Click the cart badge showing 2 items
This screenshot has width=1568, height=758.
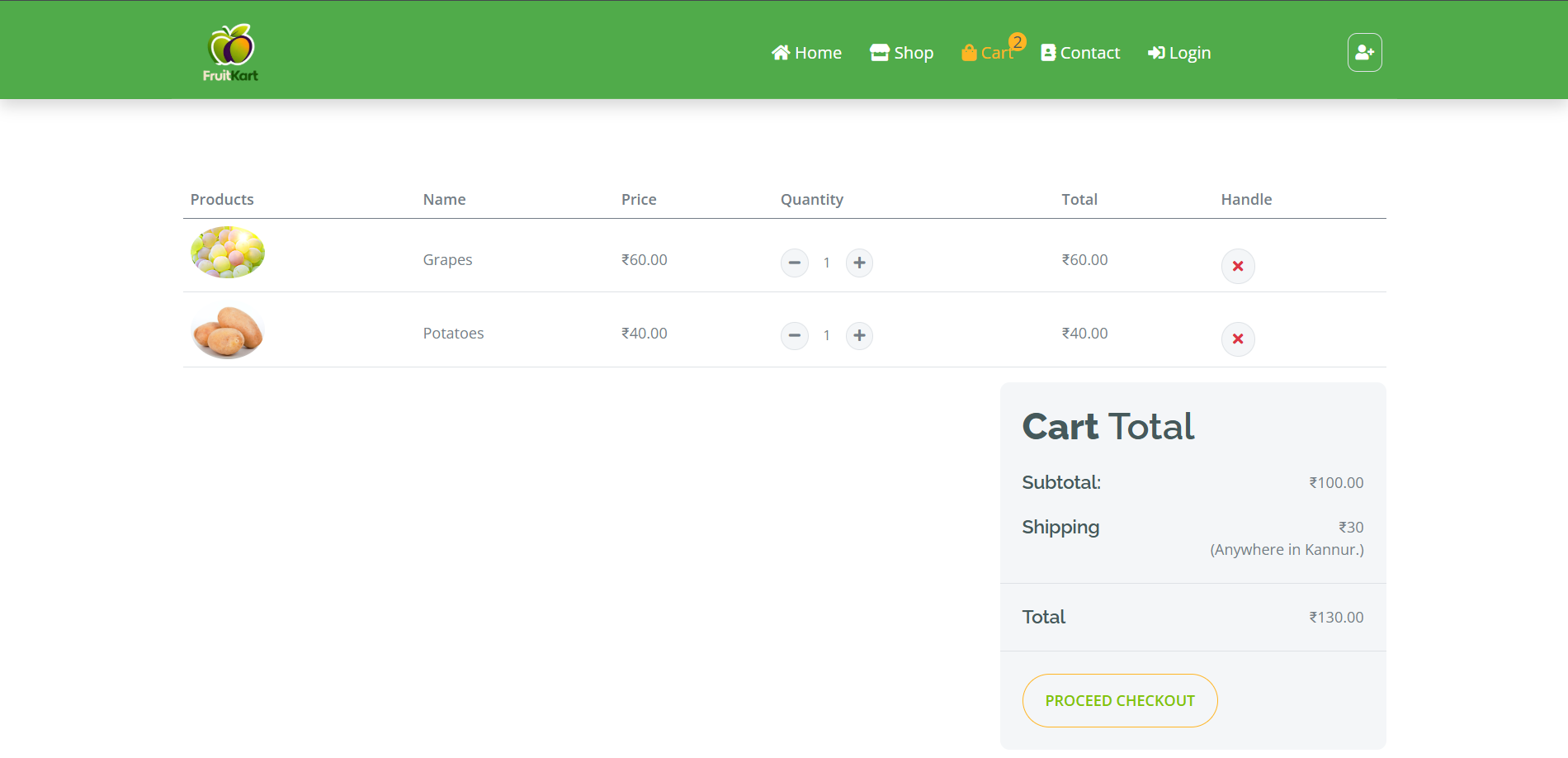coord(1018,42)
